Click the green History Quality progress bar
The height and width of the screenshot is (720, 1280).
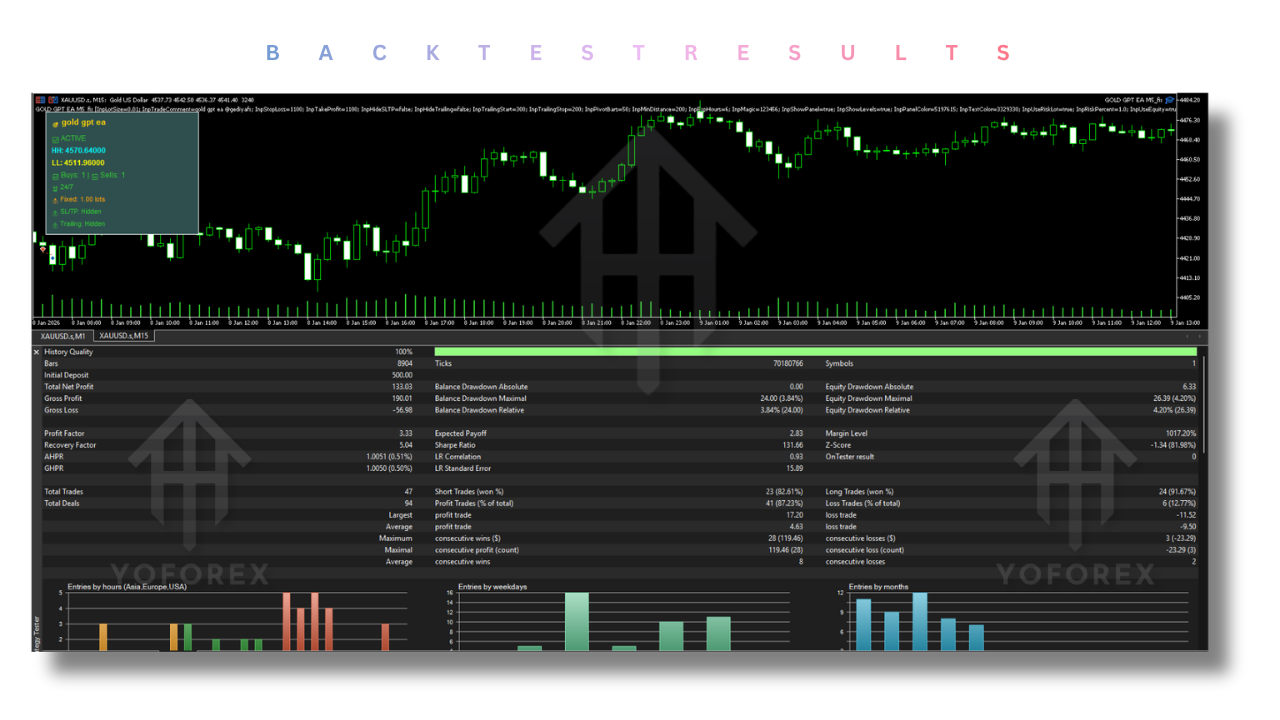coord(815,352)
